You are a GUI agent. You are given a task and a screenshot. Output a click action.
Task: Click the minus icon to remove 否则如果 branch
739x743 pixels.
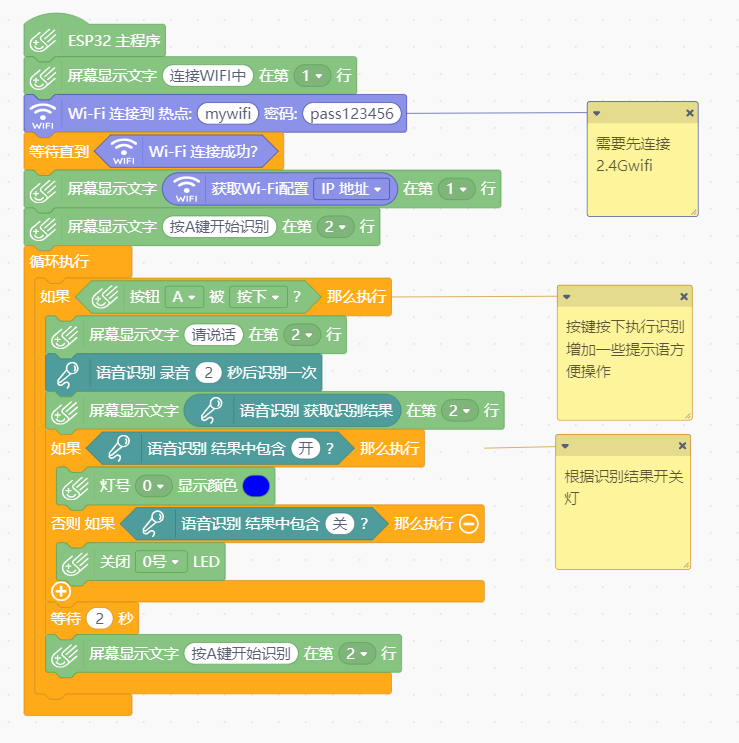point(469,524)
